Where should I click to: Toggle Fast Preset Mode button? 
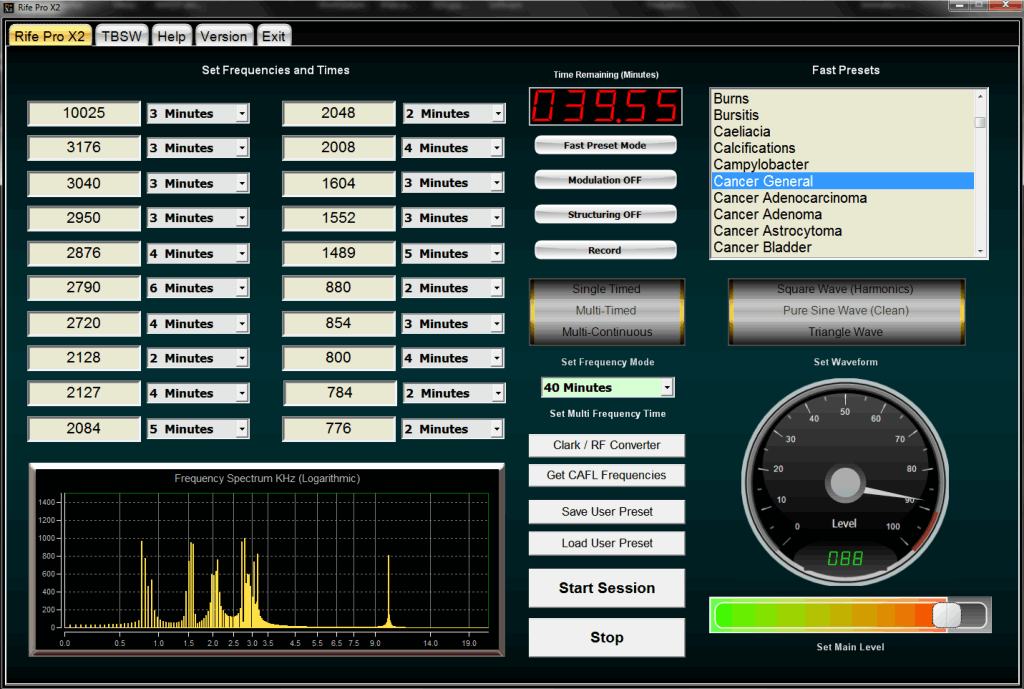point(605,146)
